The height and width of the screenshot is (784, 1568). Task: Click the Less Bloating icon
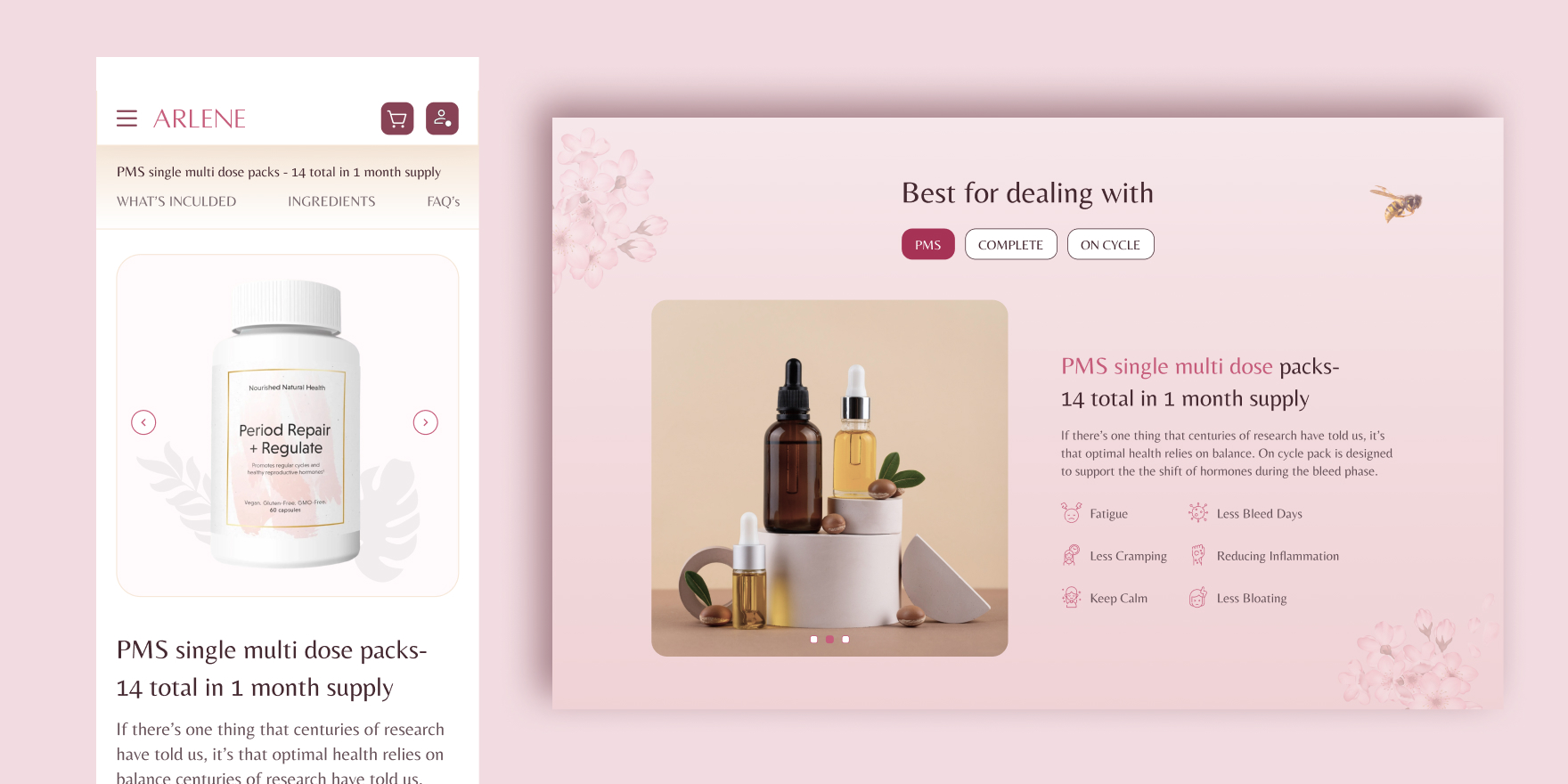tap(1198, 598)
